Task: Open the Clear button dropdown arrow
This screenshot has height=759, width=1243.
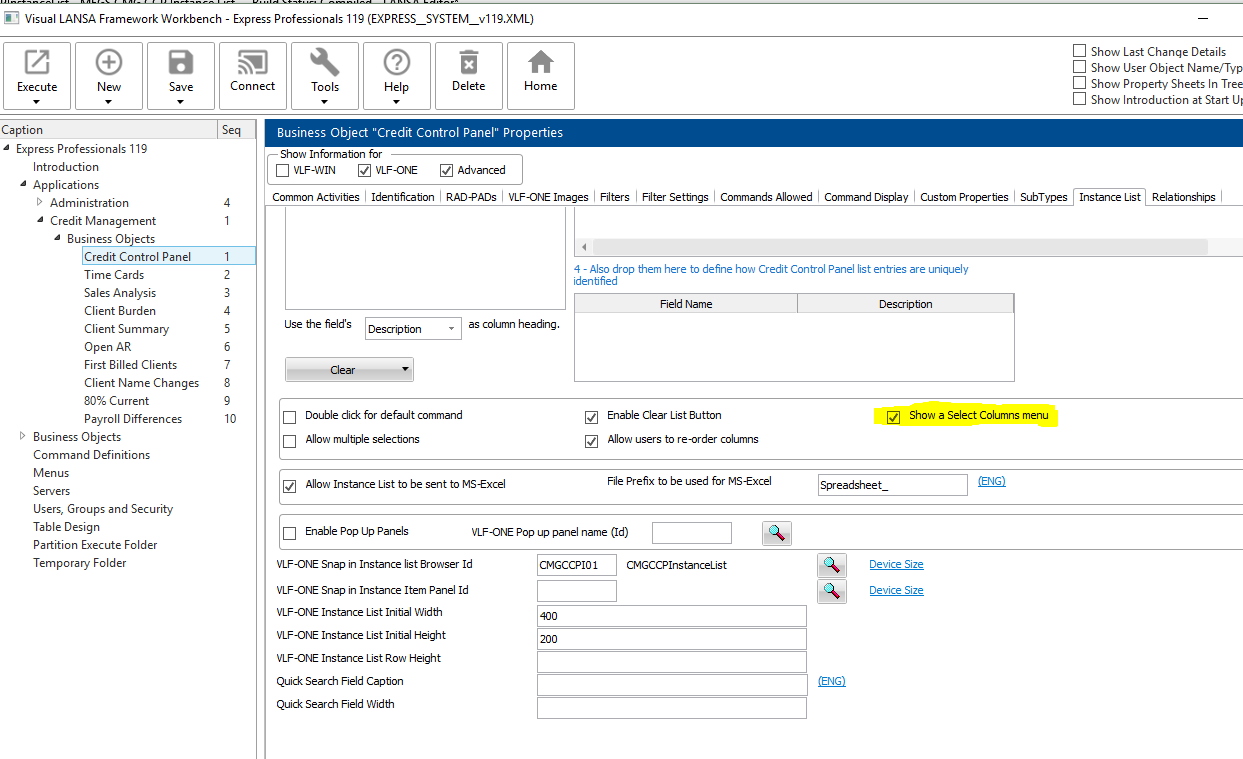Action: tap(405, 370)
